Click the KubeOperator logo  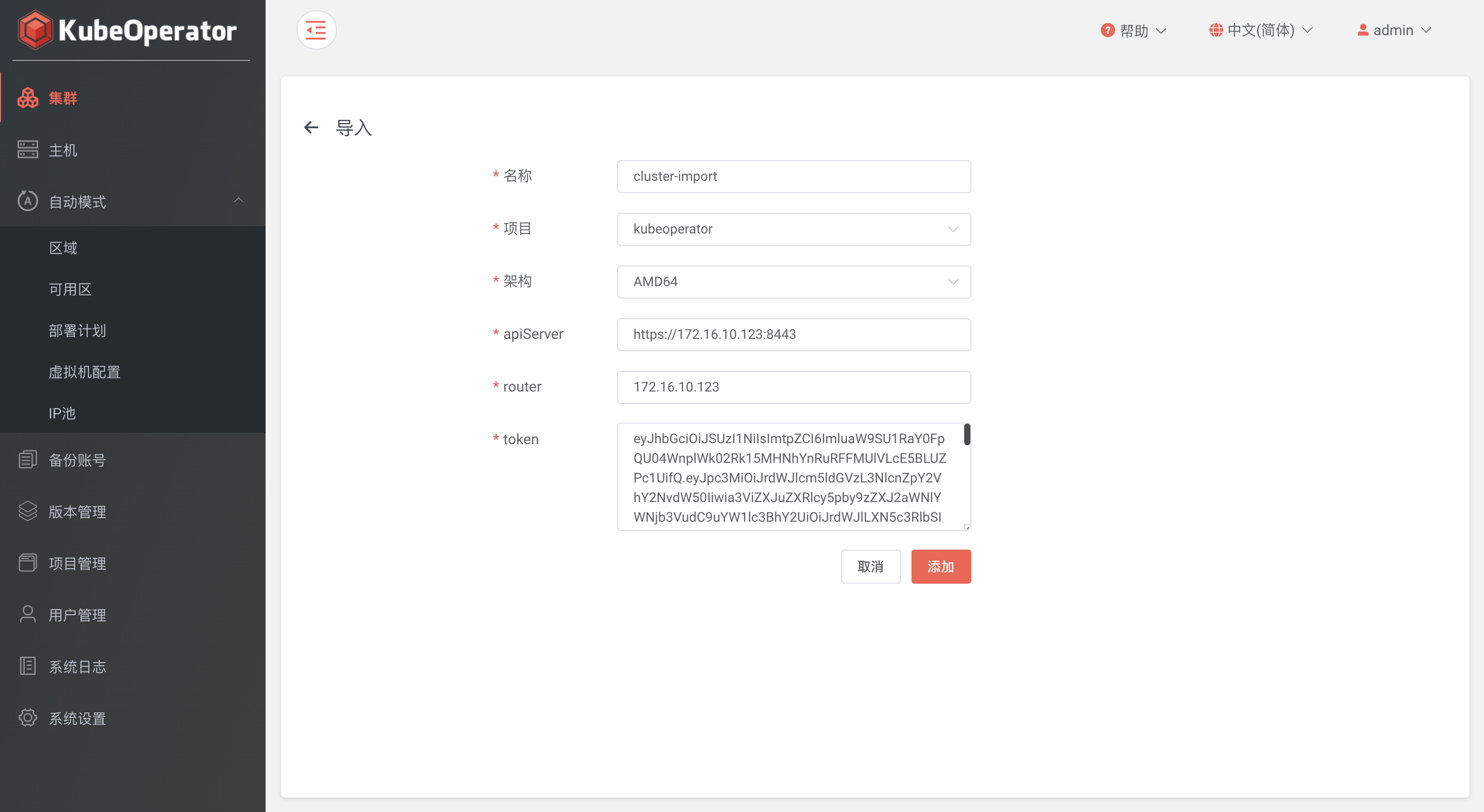click(127, 30)
